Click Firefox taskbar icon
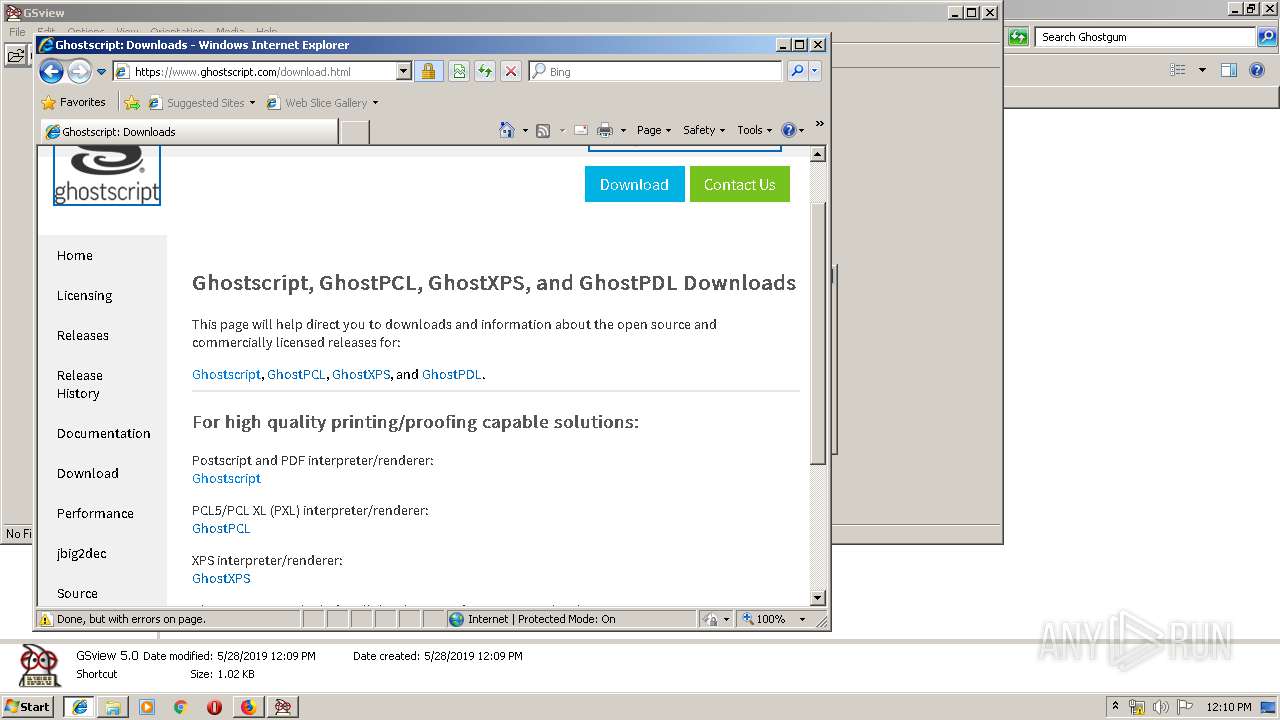1280x720 pixels. [248, 707]
